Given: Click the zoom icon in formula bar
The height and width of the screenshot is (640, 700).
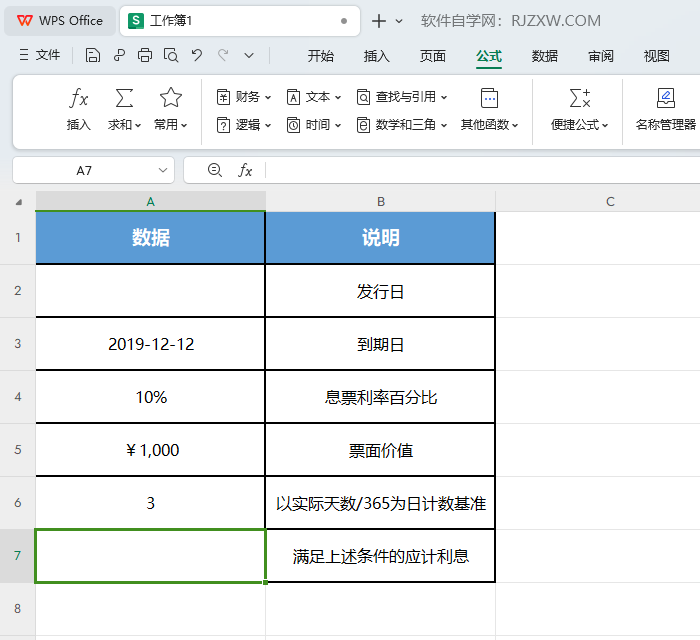Looking at the screenshot, I should 215,170.
